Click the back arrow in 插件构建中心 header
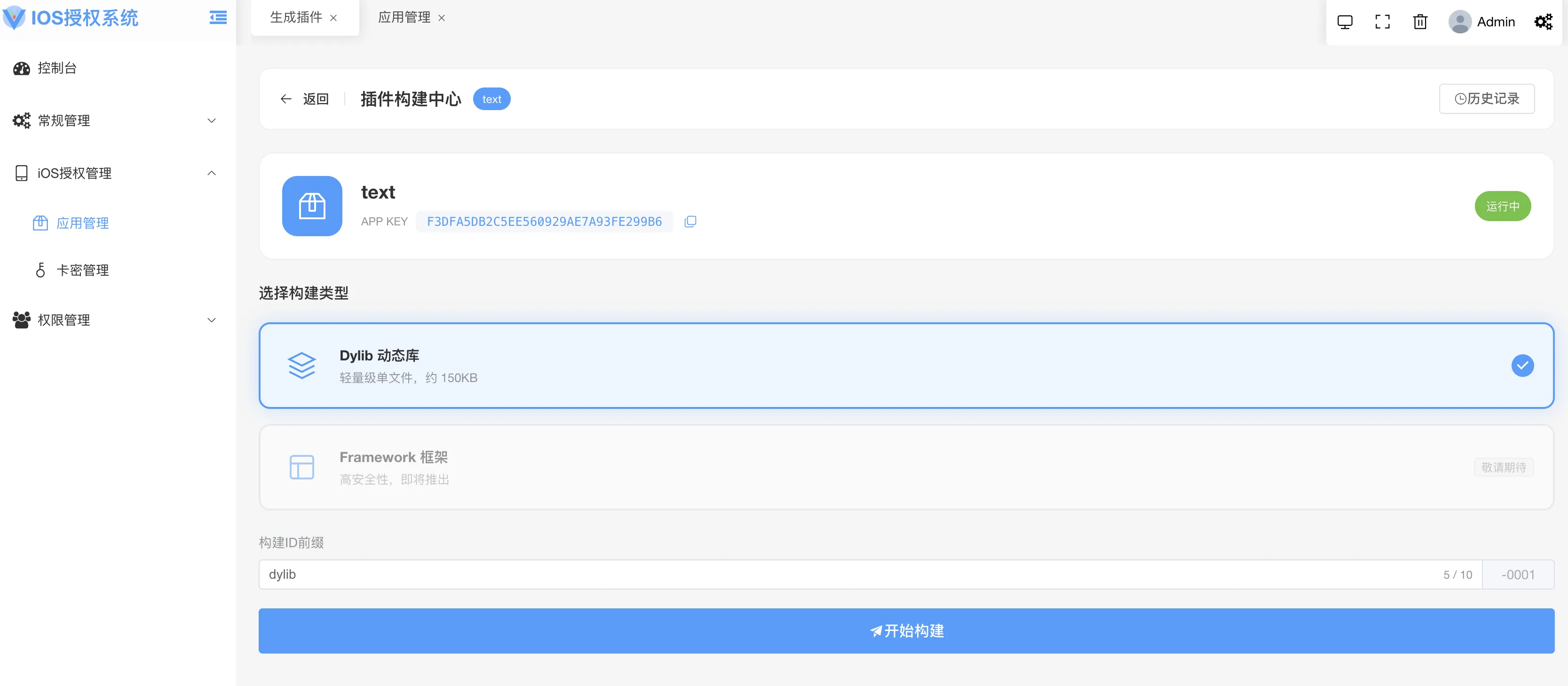 285,99
